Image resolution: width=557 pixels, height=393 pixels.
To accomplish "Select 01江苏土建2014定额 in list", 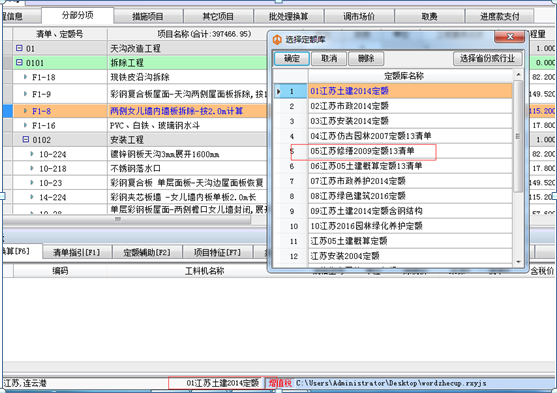I will click(410, 91).
